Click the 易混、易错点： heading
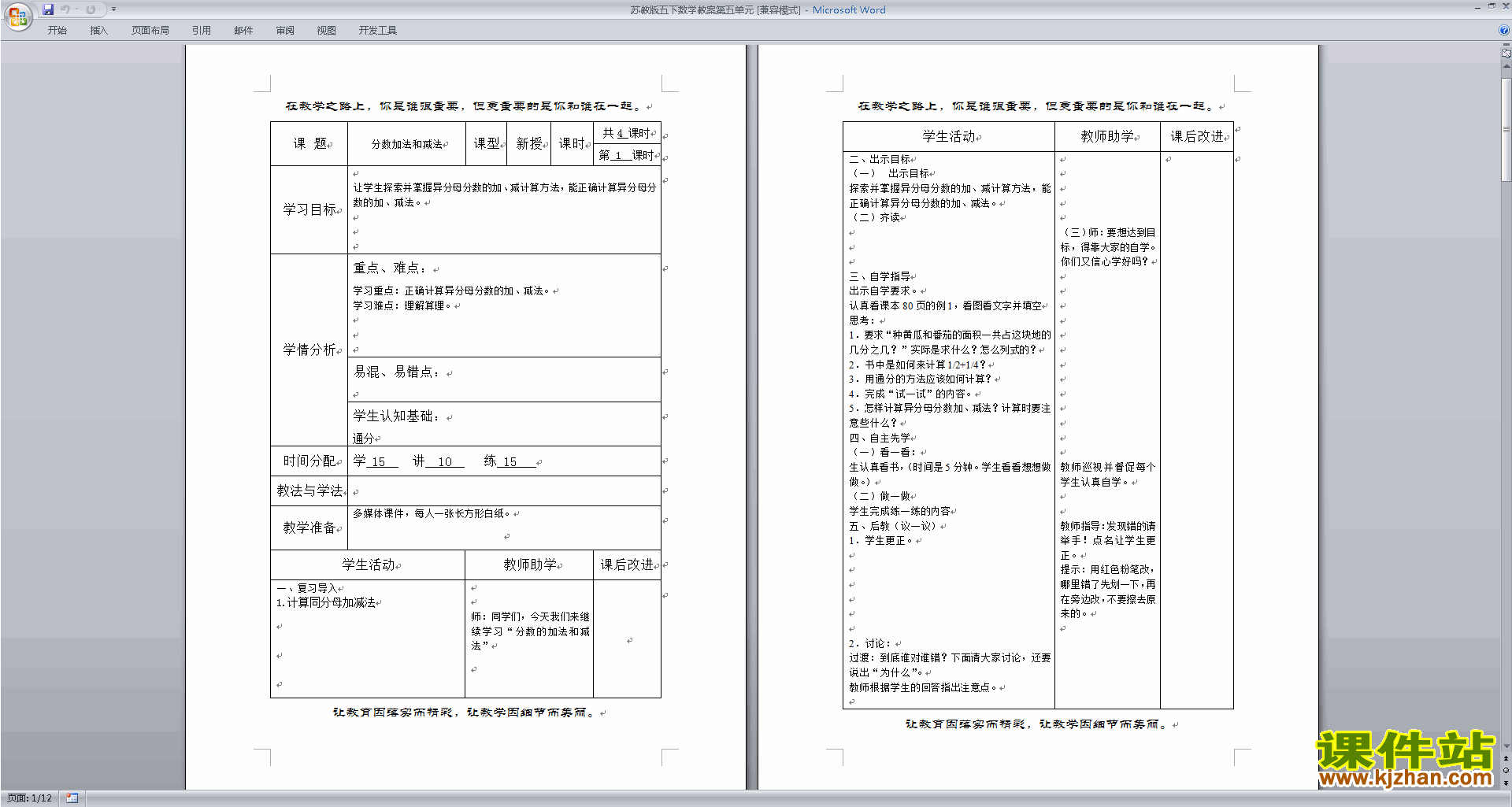Screen dimensions: 1512x807 pyautogui.click(x=396, y=372)
